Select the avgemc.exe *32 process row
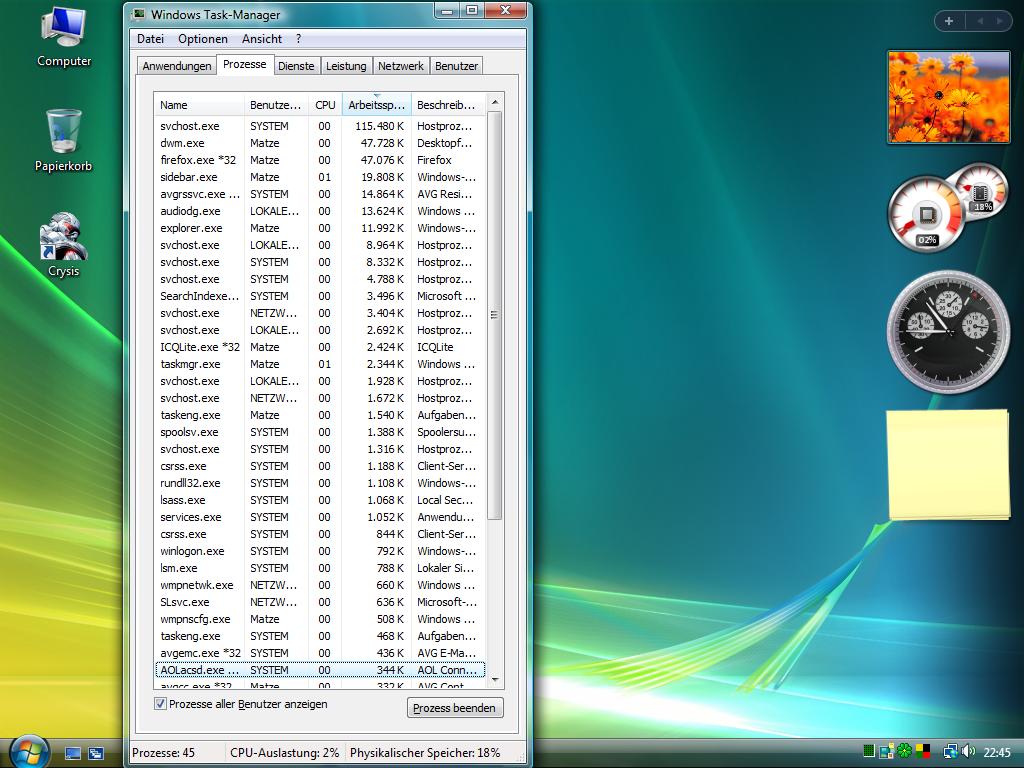 pos(320,652)
